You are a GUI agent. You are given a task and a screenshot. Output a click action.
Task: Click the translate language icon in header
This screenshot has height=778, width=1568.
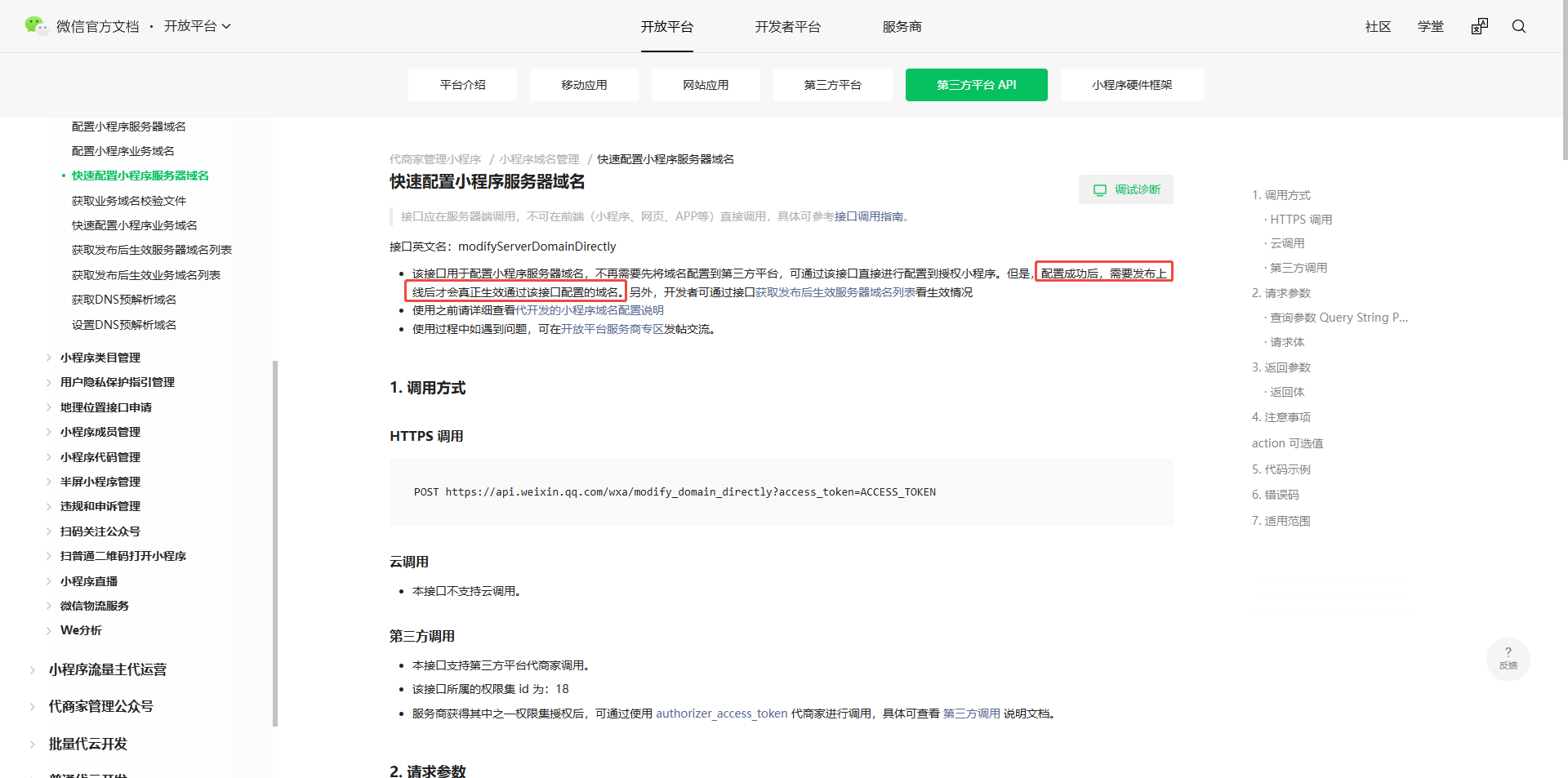coord(1480,26)
